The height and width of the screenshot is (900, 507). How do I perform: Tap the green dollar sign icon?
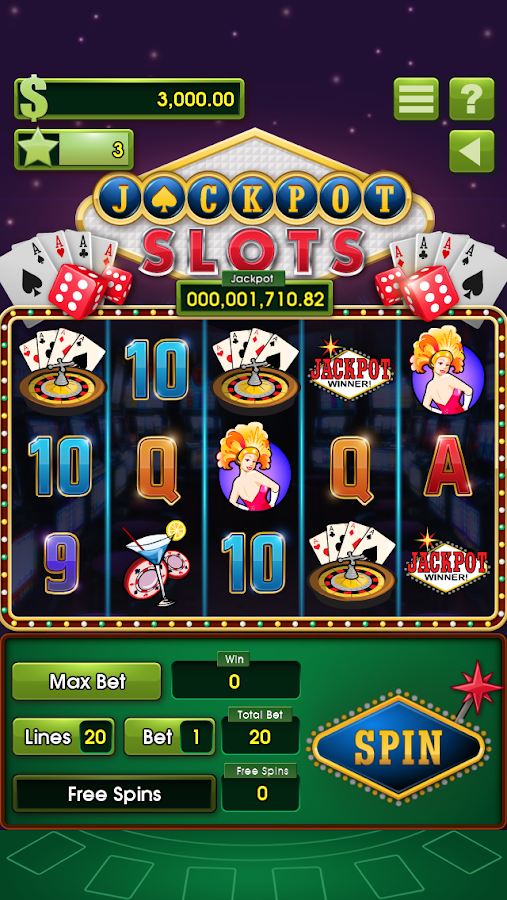click(33, 98)
